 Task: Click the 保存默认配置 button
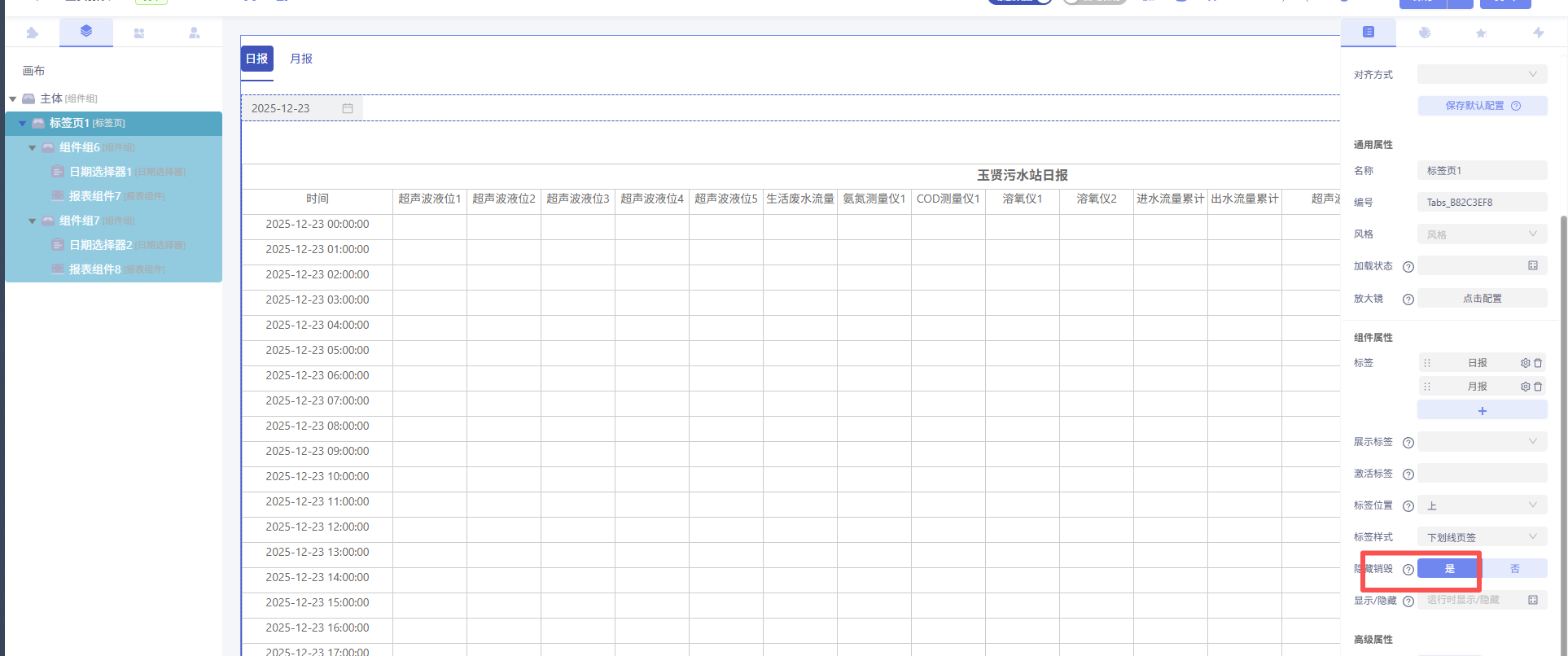[1482, 106]
